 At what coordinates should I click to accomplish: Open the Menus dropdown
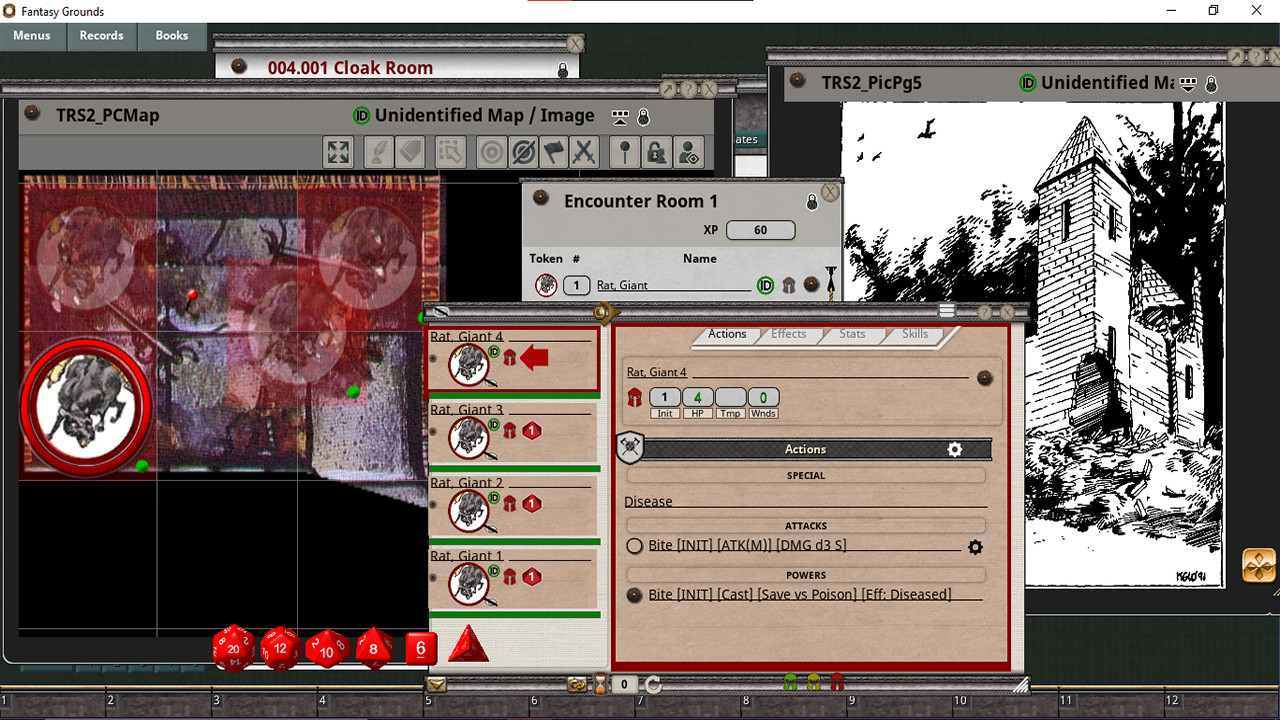coord(32,36)
